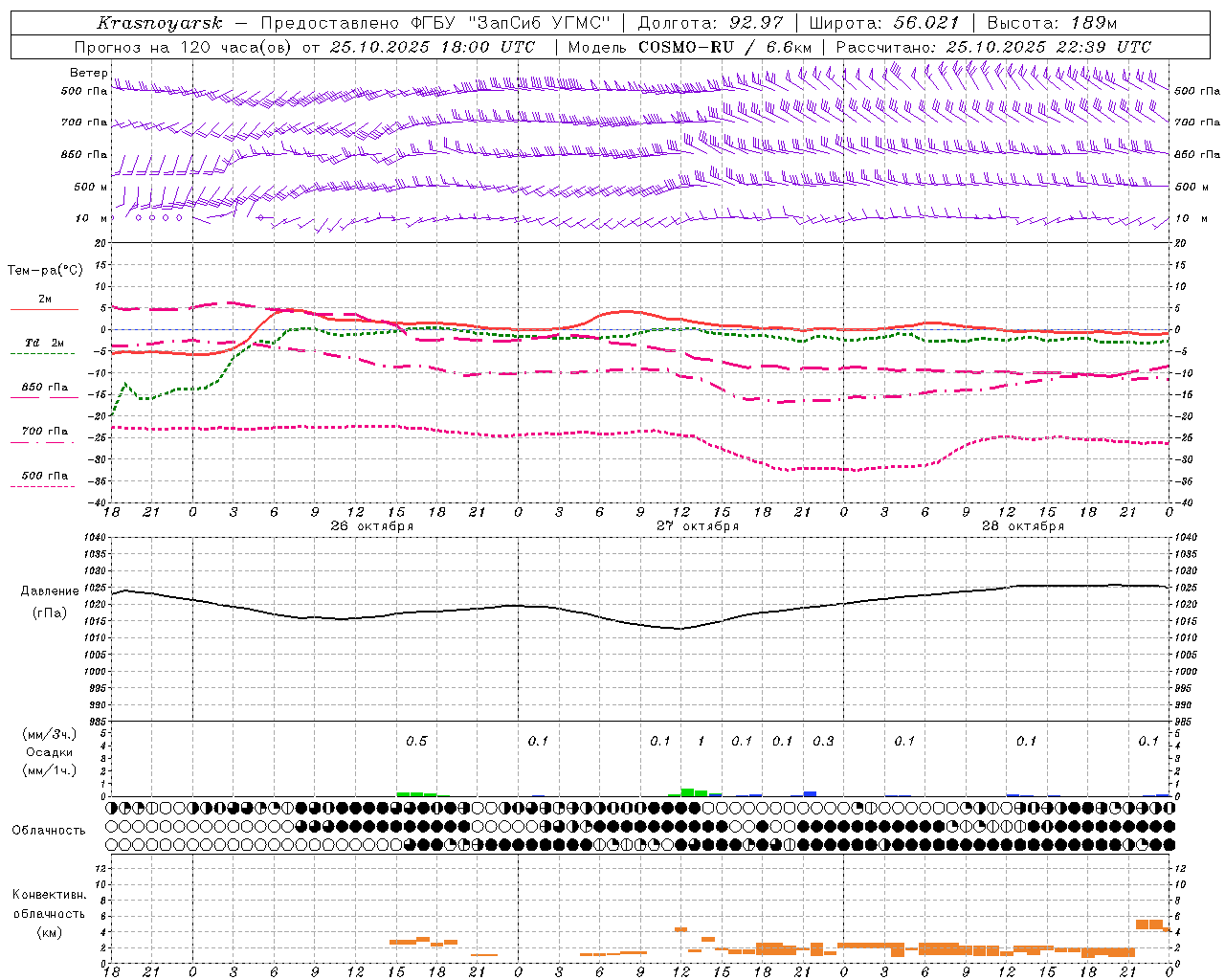This screenshot has height=980, width=1225.
Task: Click the tallest green precipitation bar
Action: tap(687, 792)
